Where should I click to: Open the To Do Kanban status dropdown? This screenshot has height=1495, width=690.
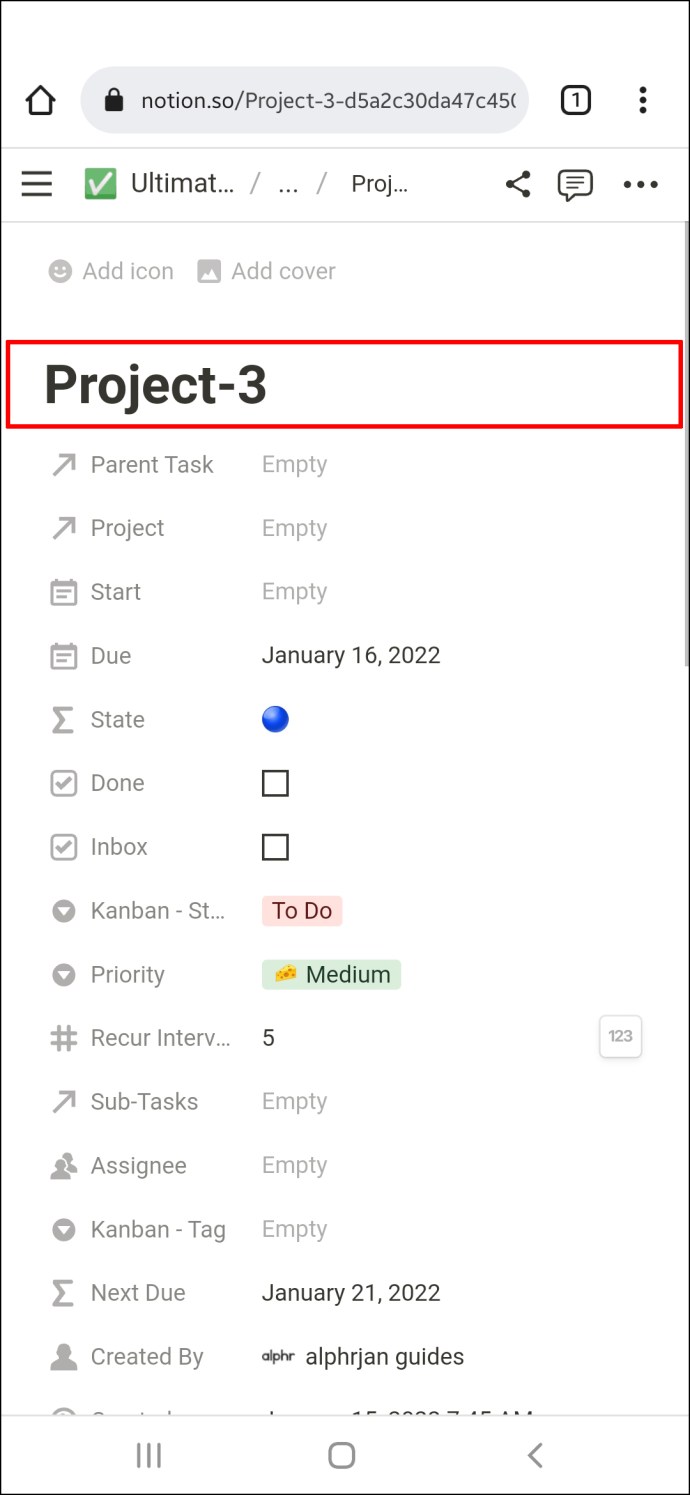(x=302, y=911)
